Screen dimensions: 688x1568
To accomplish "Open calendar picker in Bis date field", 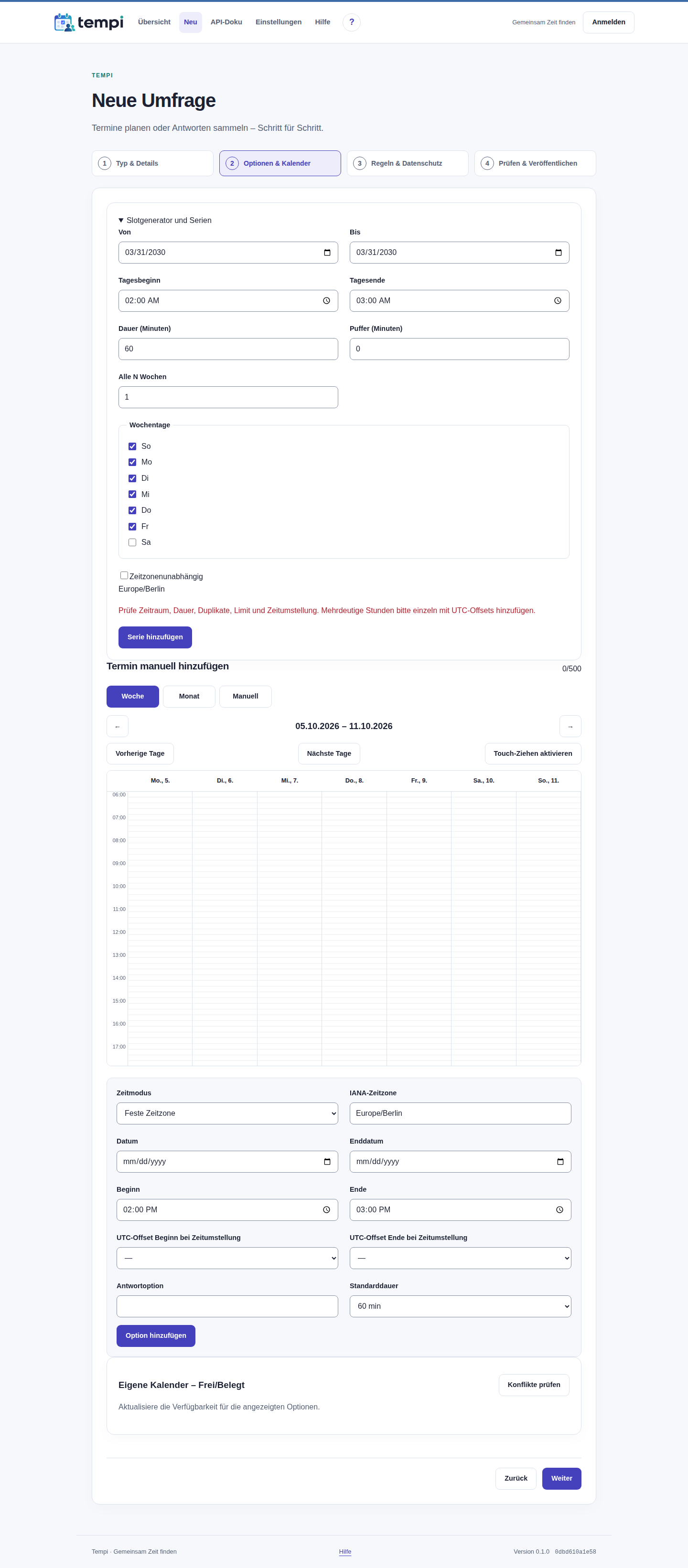I will pyautogui.click(x=559, y=253).
